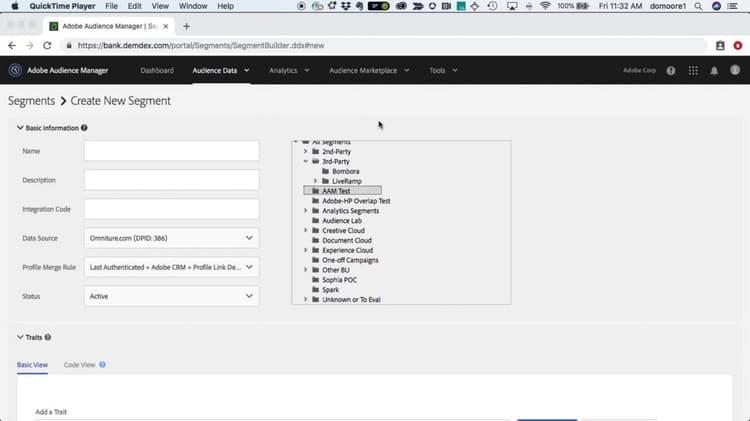Reload the page with the refresh icon
Screen dimensions: 750x421
pos(47,45)
